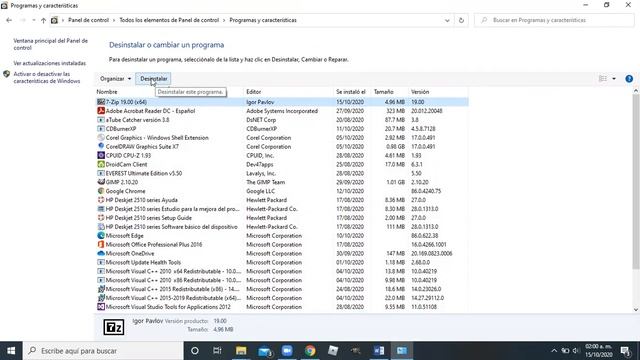Open Google Chrome from the taskbar

[x=310, y=351]
